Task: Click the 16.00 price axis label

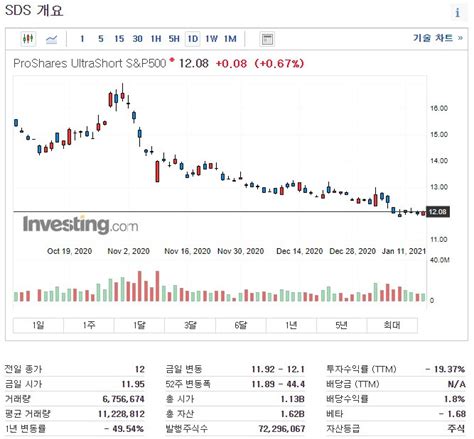Action: click(x=439, y=108)
